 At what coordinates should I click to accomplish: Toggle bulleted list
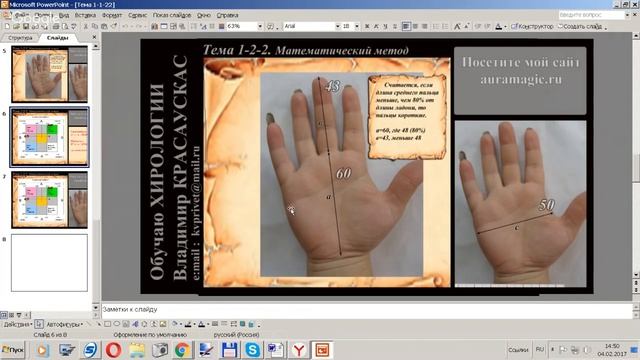445,26
